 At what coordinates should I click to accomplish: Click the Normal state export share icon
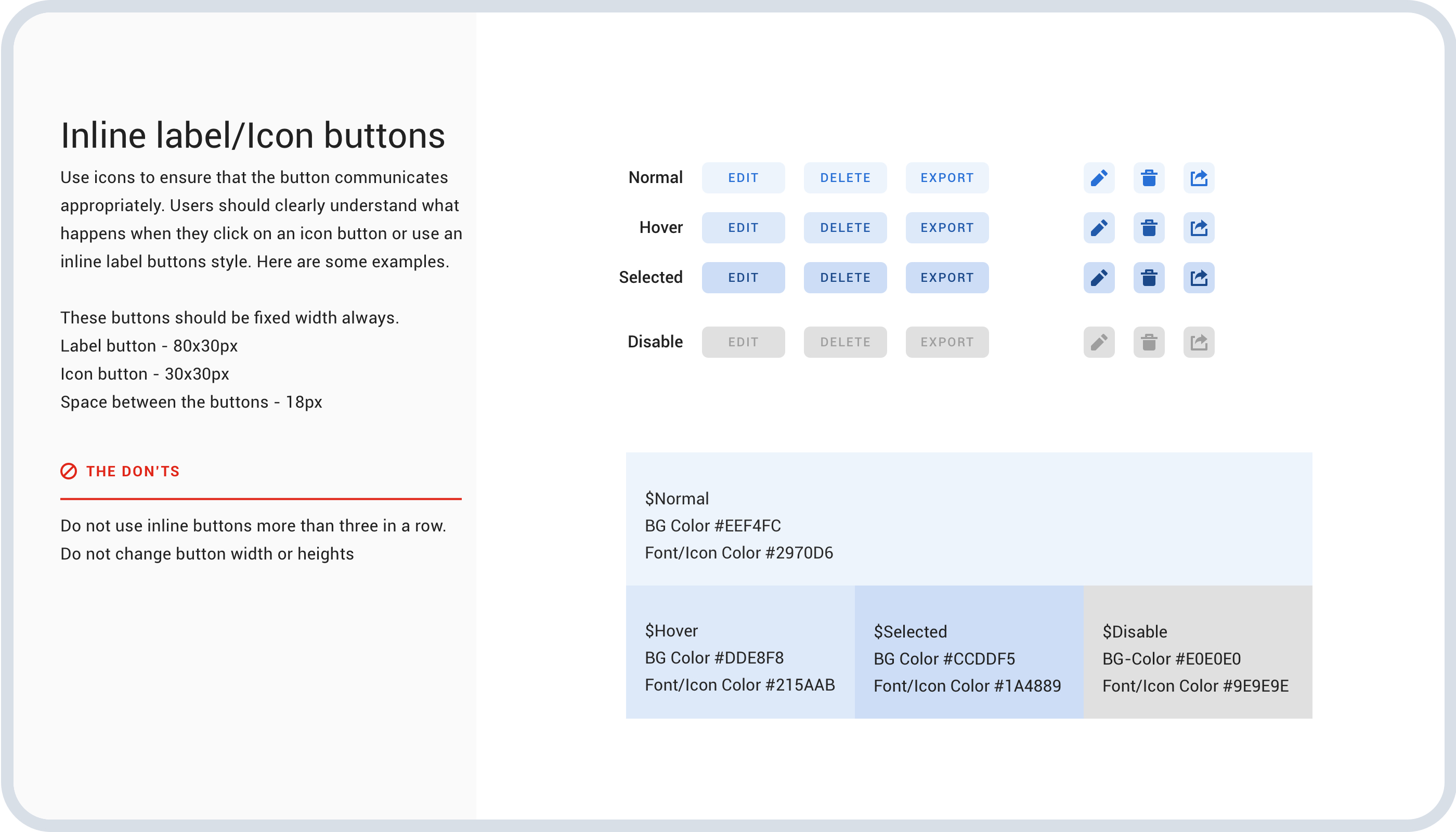click(1198, 178)
